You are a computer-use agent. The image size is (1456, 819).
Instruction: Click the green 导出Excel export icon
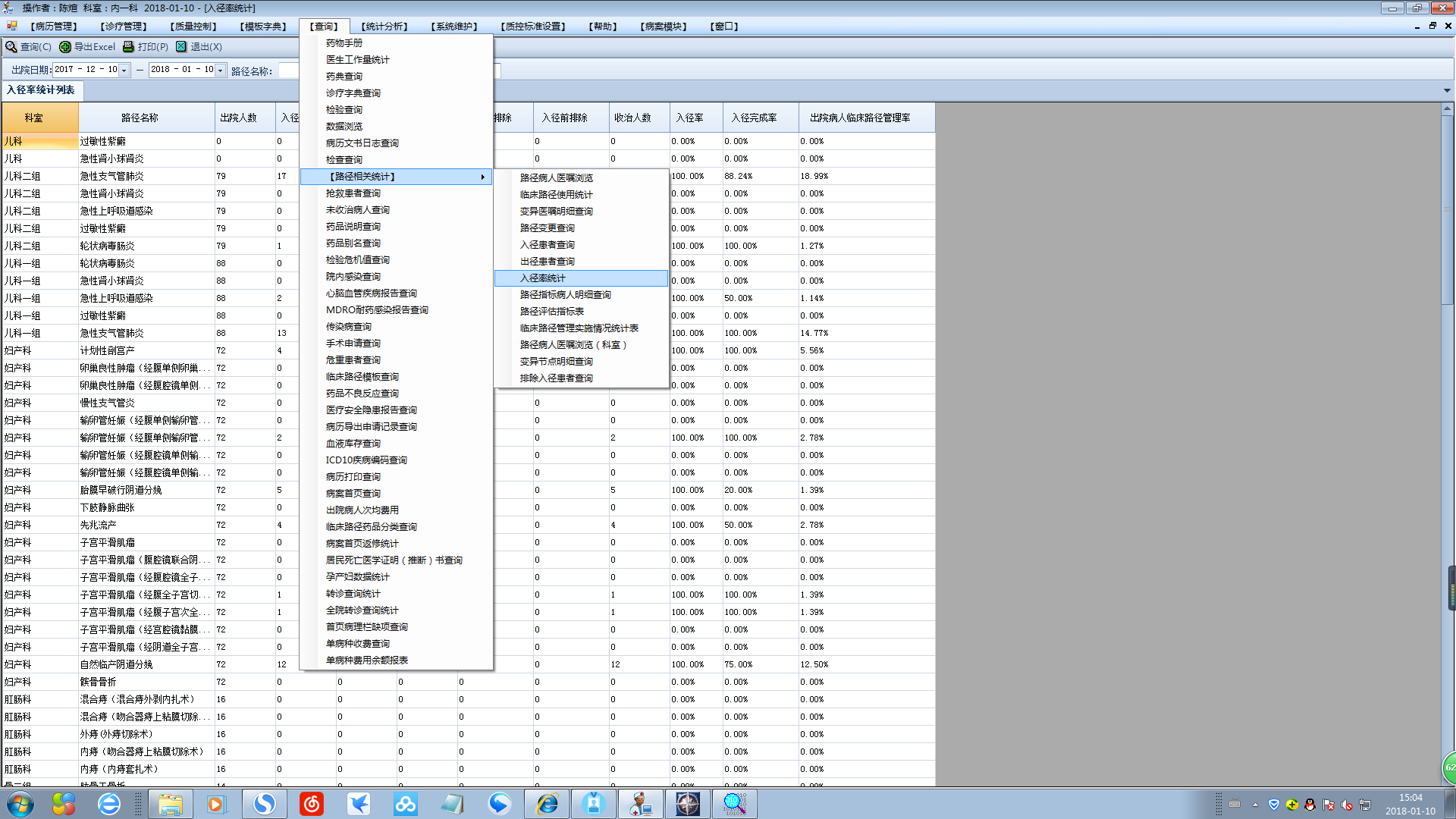[65, 47]
